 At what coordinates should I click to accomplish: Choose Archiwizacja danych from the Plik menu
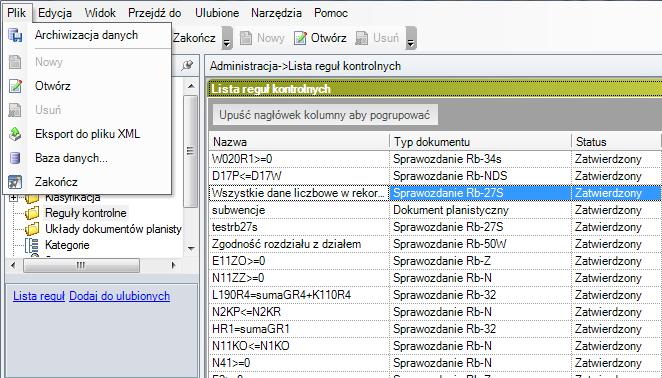pos(87,35)
